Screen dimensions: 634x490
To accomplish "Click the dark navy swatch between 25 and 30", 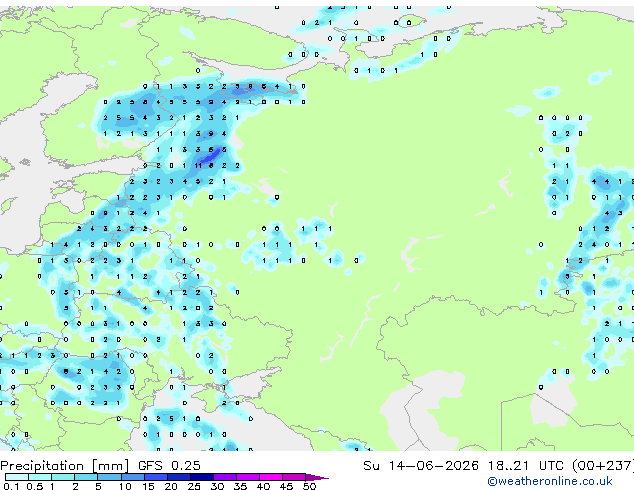I will [202, 477].
